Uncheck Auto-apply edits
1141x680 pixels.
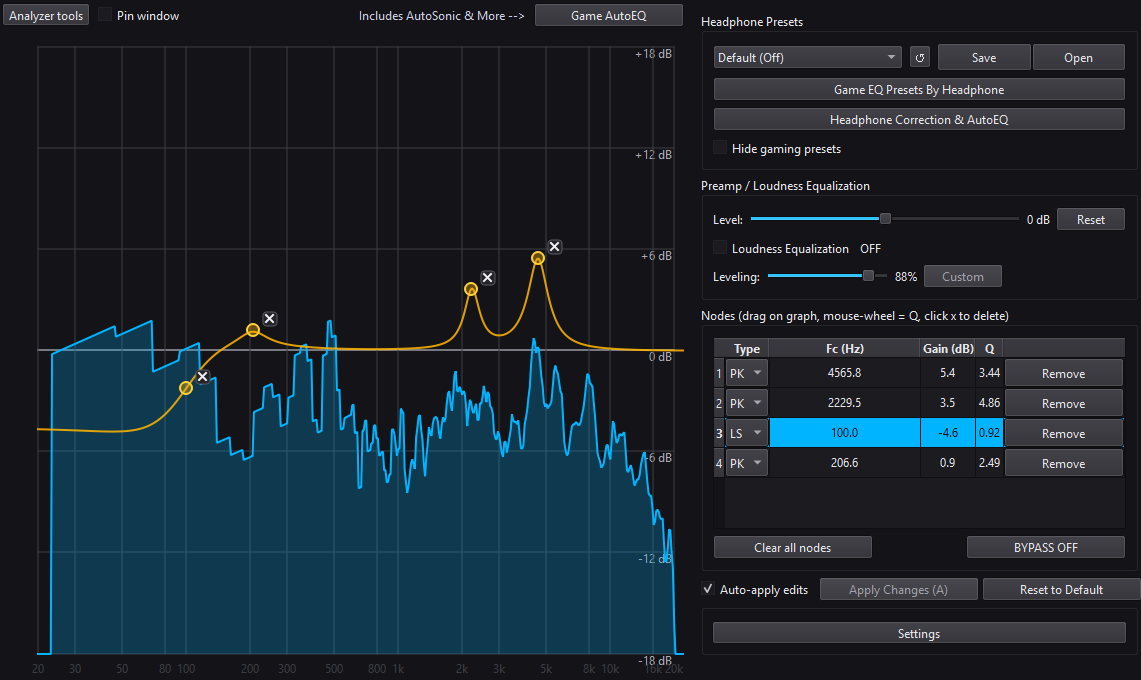tap(708, 589)
